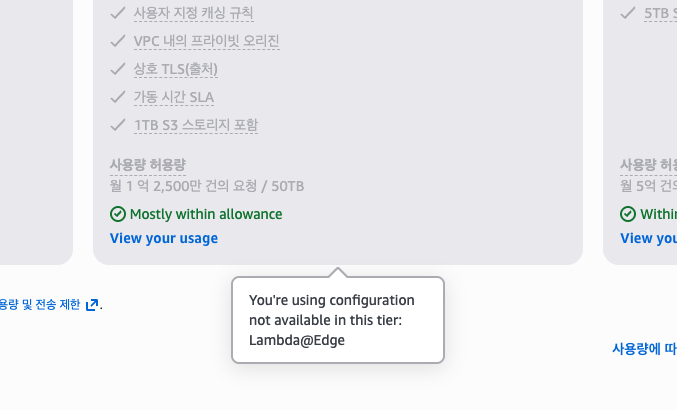
Task: Click the checkmark beside 가동 시간 SLA
Action: (x=118, y=97)
